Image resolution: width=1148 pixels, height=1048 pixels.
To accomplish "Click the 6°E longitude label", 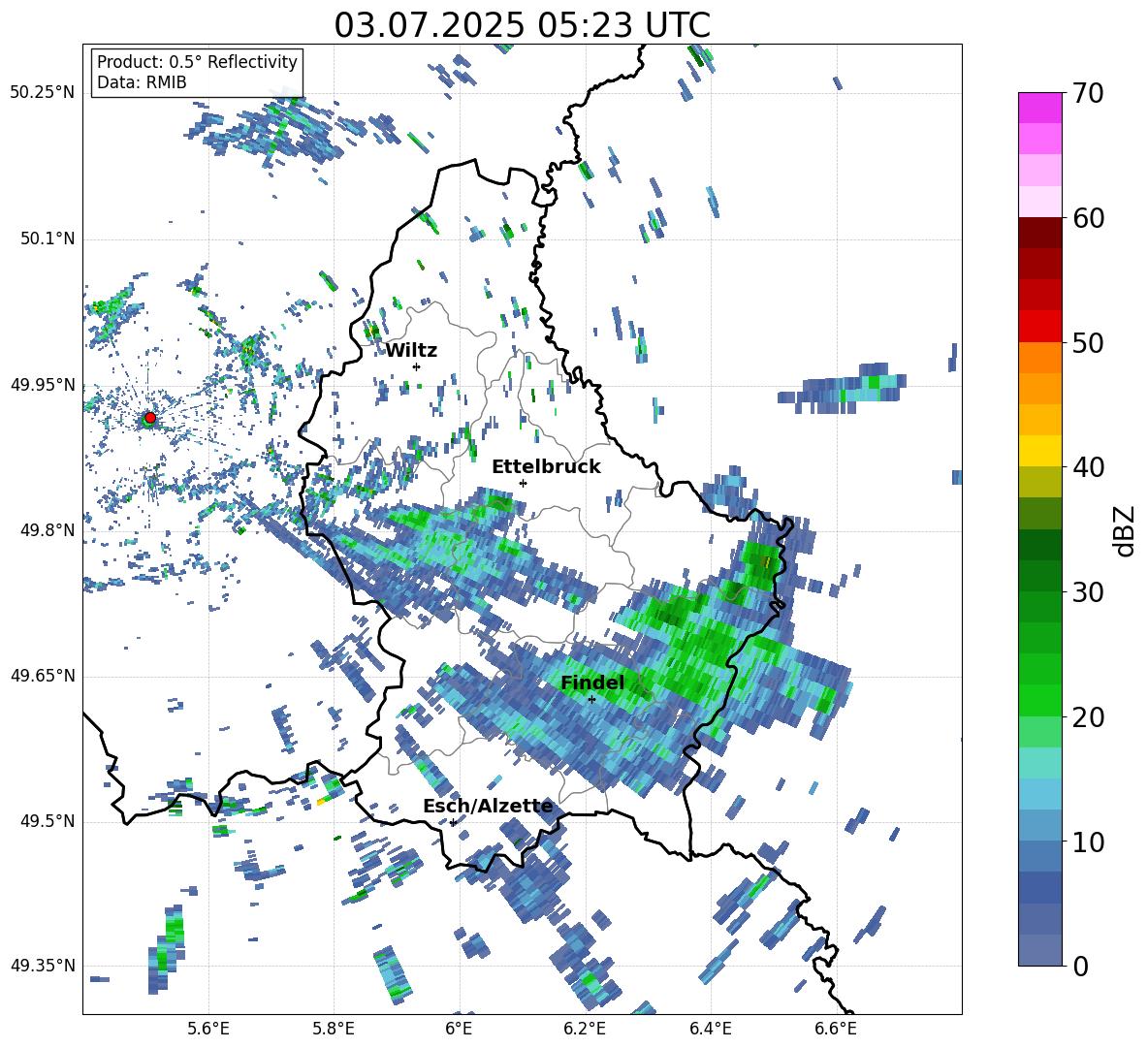I will (459, 1029).
